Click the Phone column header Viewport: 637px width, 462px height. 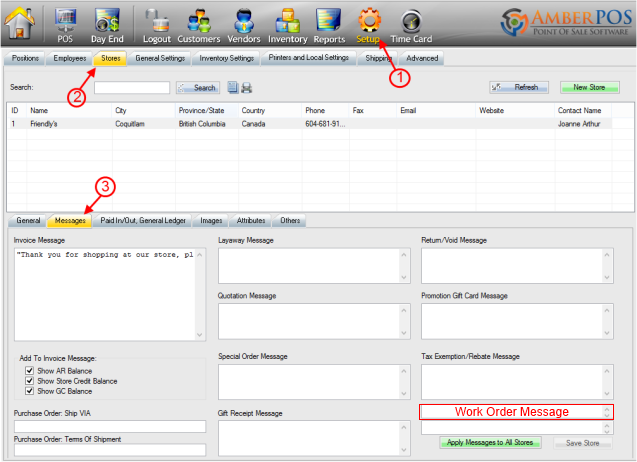[325, 110]
